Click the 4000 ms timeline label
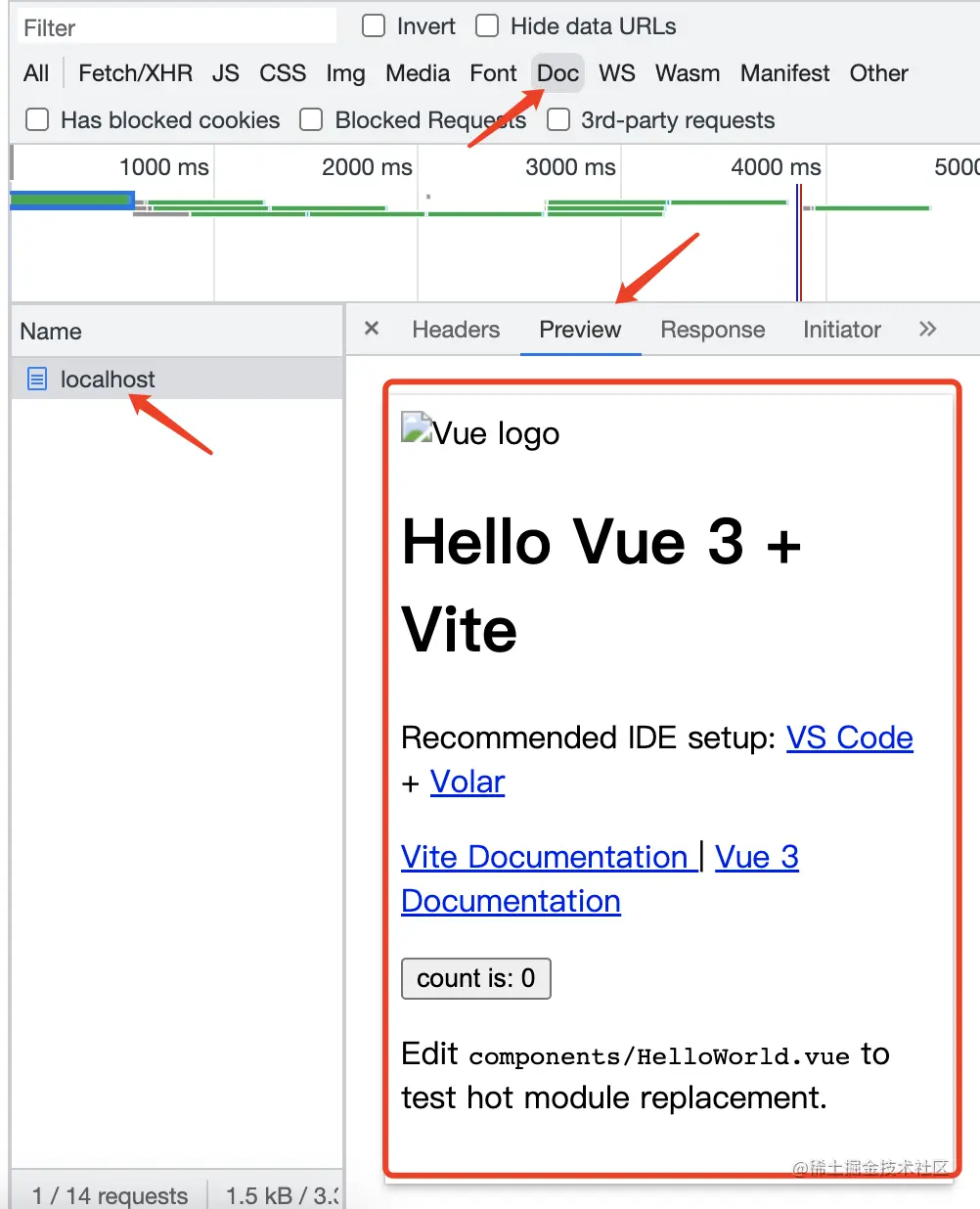 776,167
